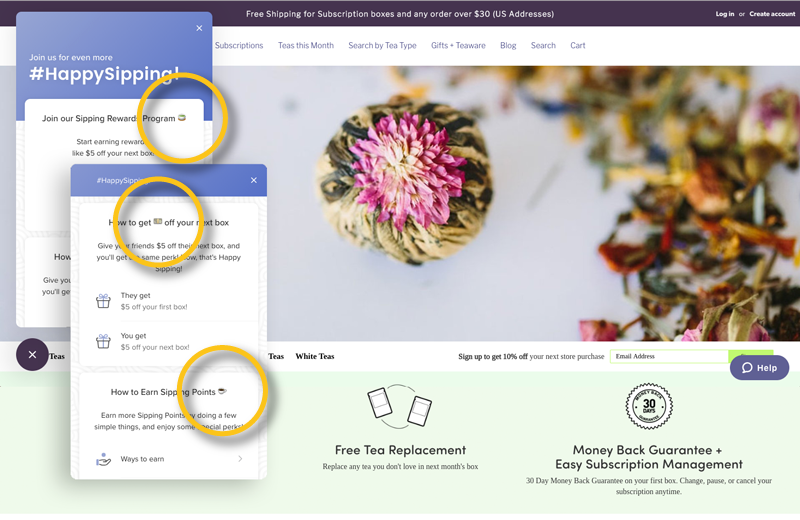Click the free shipping announcement banner text
Viewport: 800px width, 520px height.
400,14
